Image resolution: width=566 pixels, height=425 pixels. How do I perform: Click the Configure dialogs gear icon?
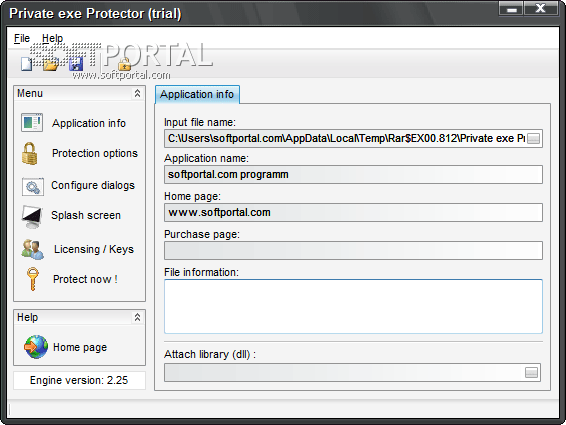point(32,187)
